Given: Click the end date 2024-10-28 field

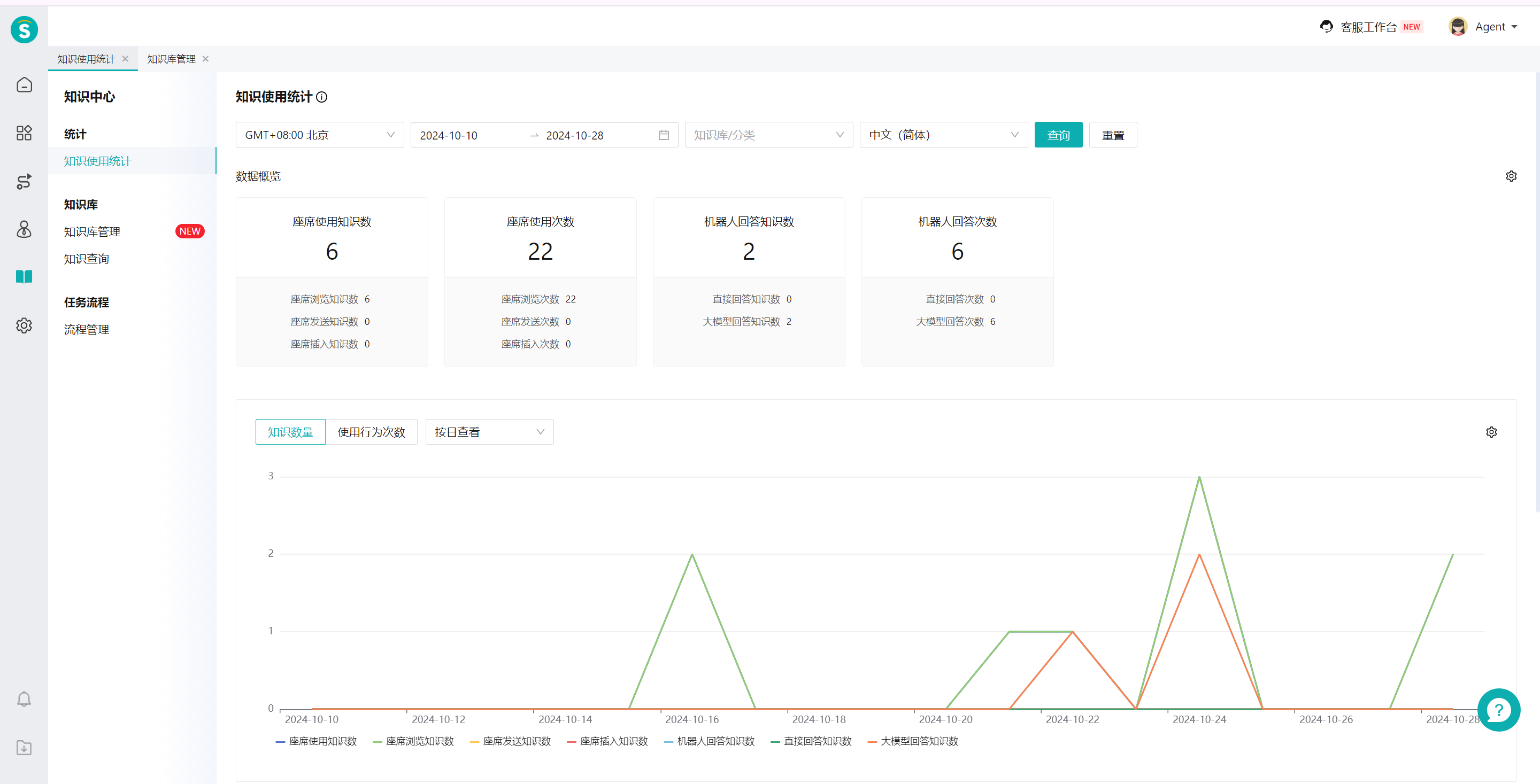Looking at the screenshot, I should [575, 136].
